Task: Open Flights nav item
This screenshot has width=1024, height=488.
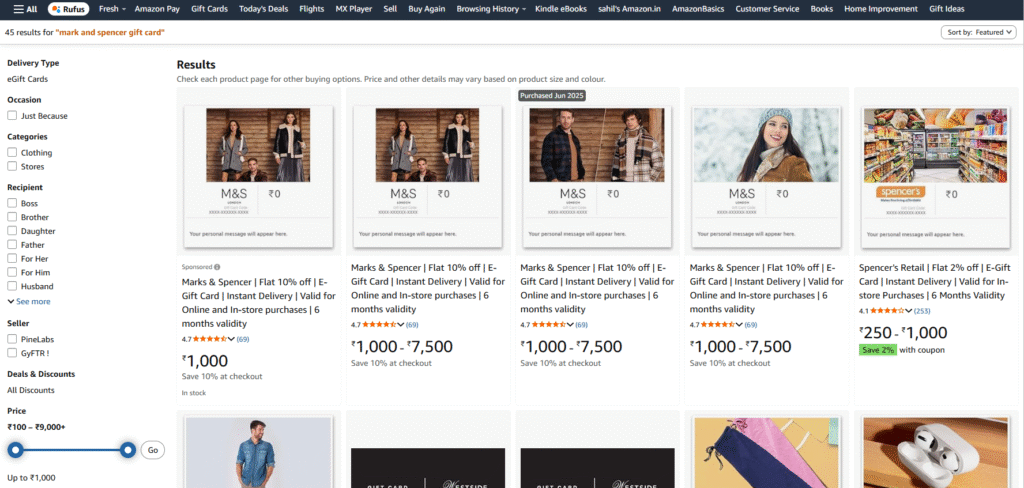Action: pyautogui.click(x=312, y=9)
